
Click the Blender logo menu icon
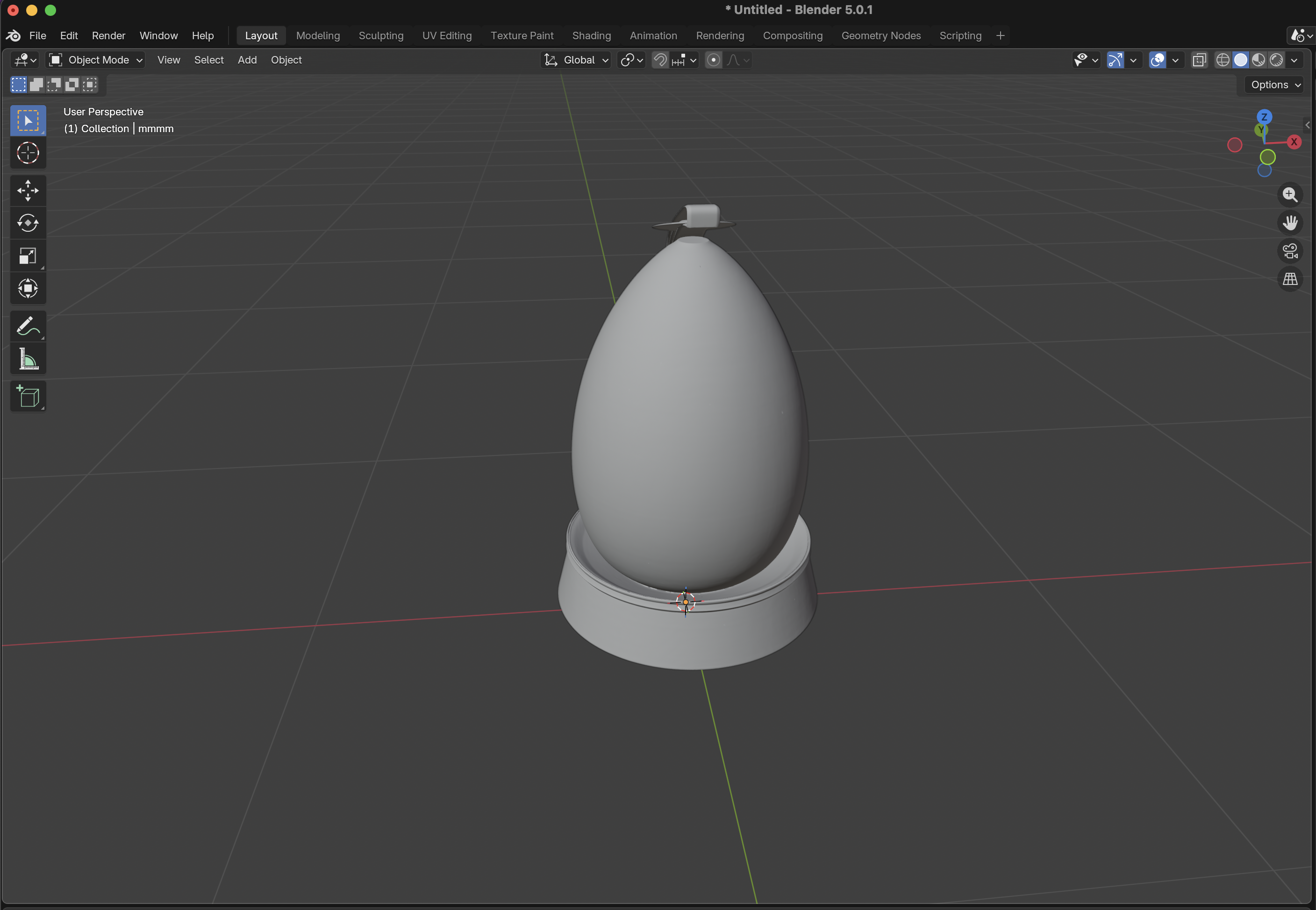point(13,36)
